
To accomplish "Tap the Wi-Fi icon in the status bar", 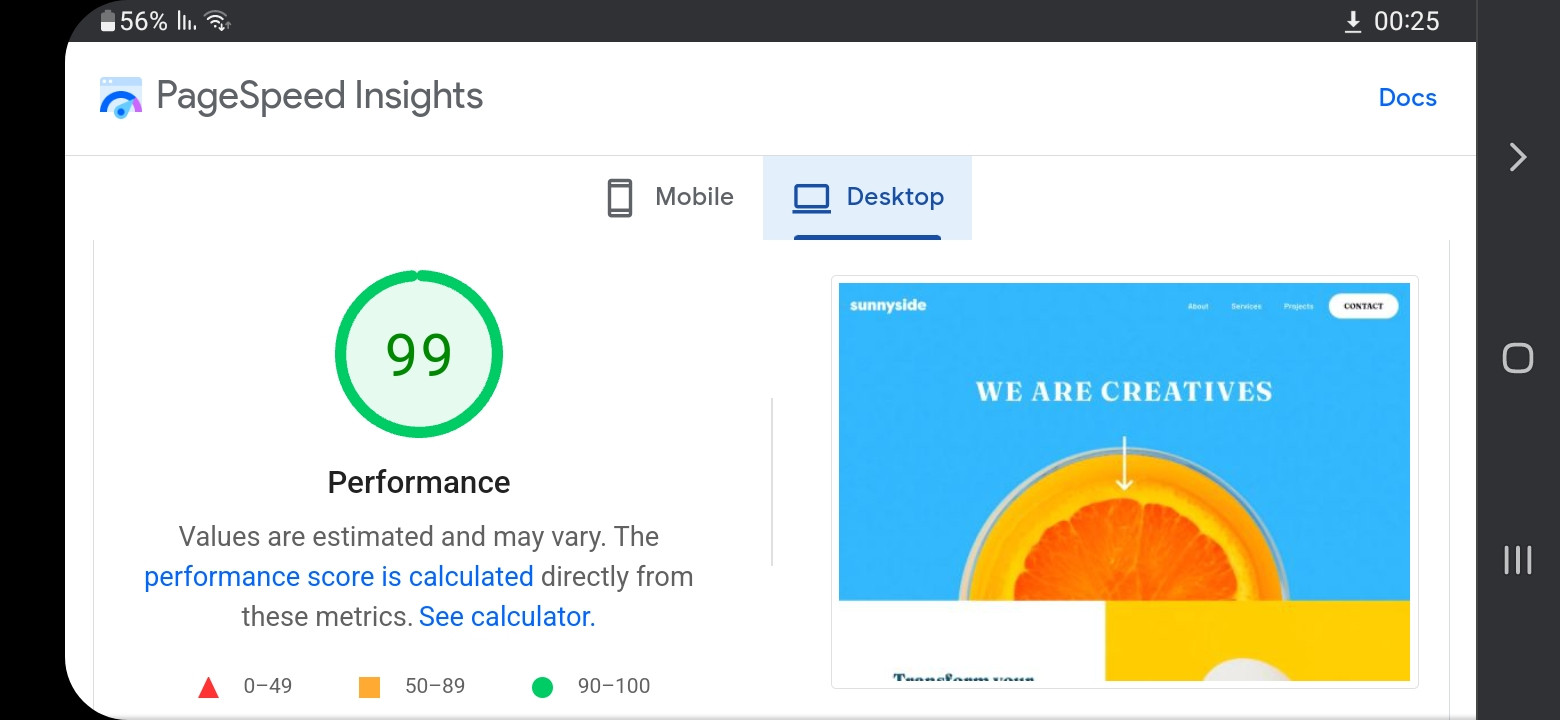I will coord(217,21).
